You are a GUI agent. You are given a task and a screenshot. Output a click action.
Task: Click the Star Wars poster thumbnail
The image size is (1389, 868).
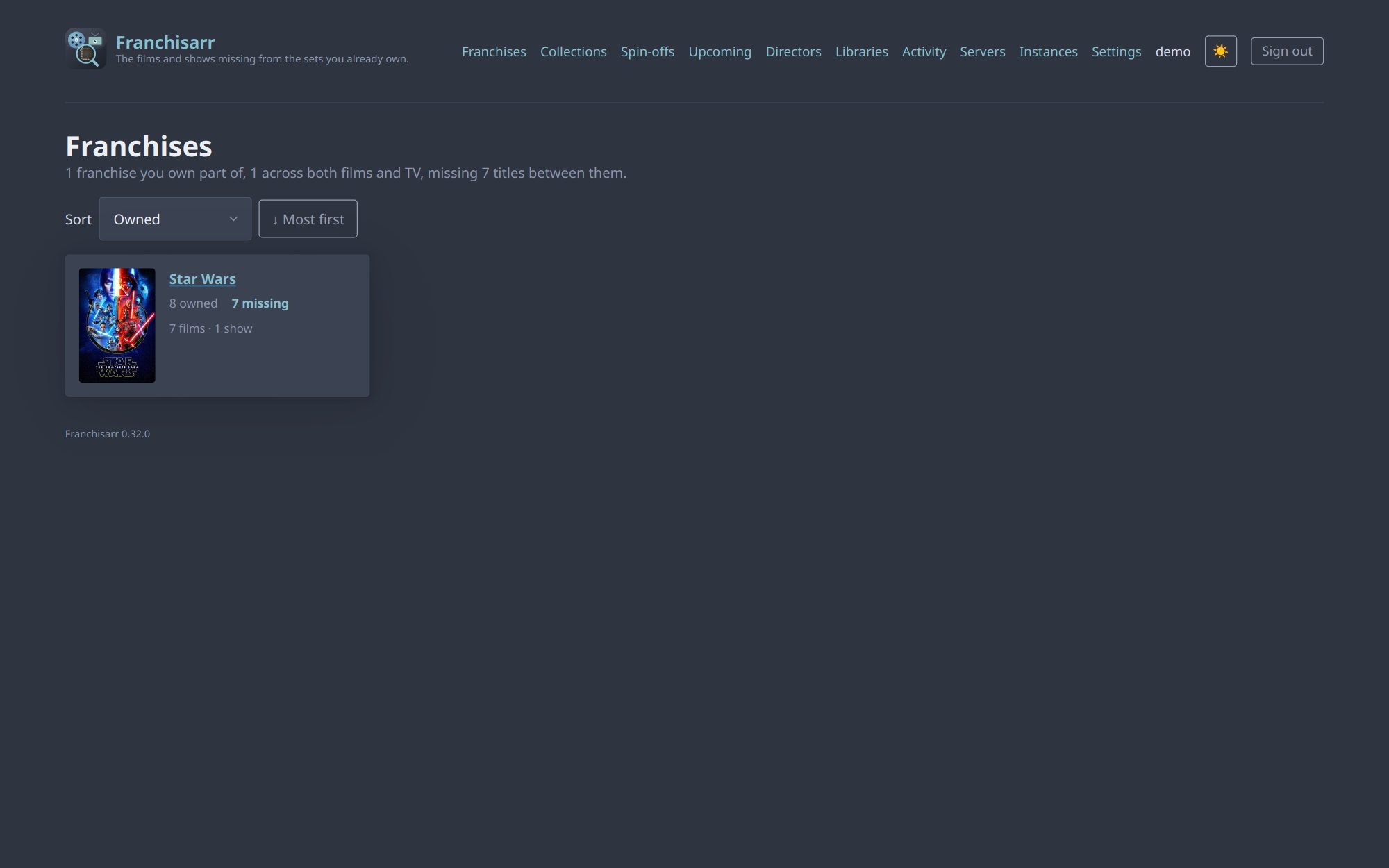pyautogui.click(x=117, y=325)
